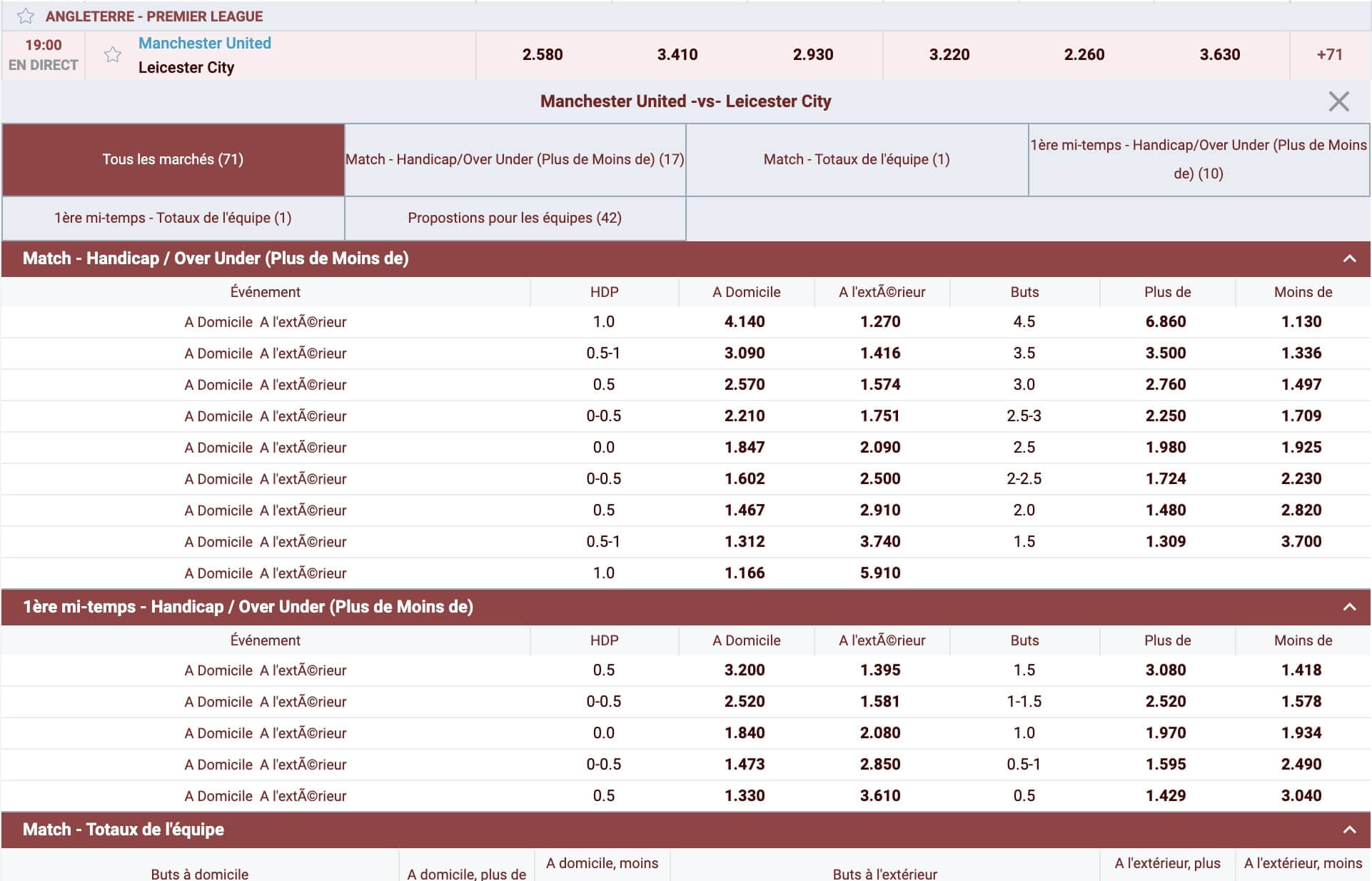
Task: Select the Tous les marchés (71) tab
Action: 173,159
